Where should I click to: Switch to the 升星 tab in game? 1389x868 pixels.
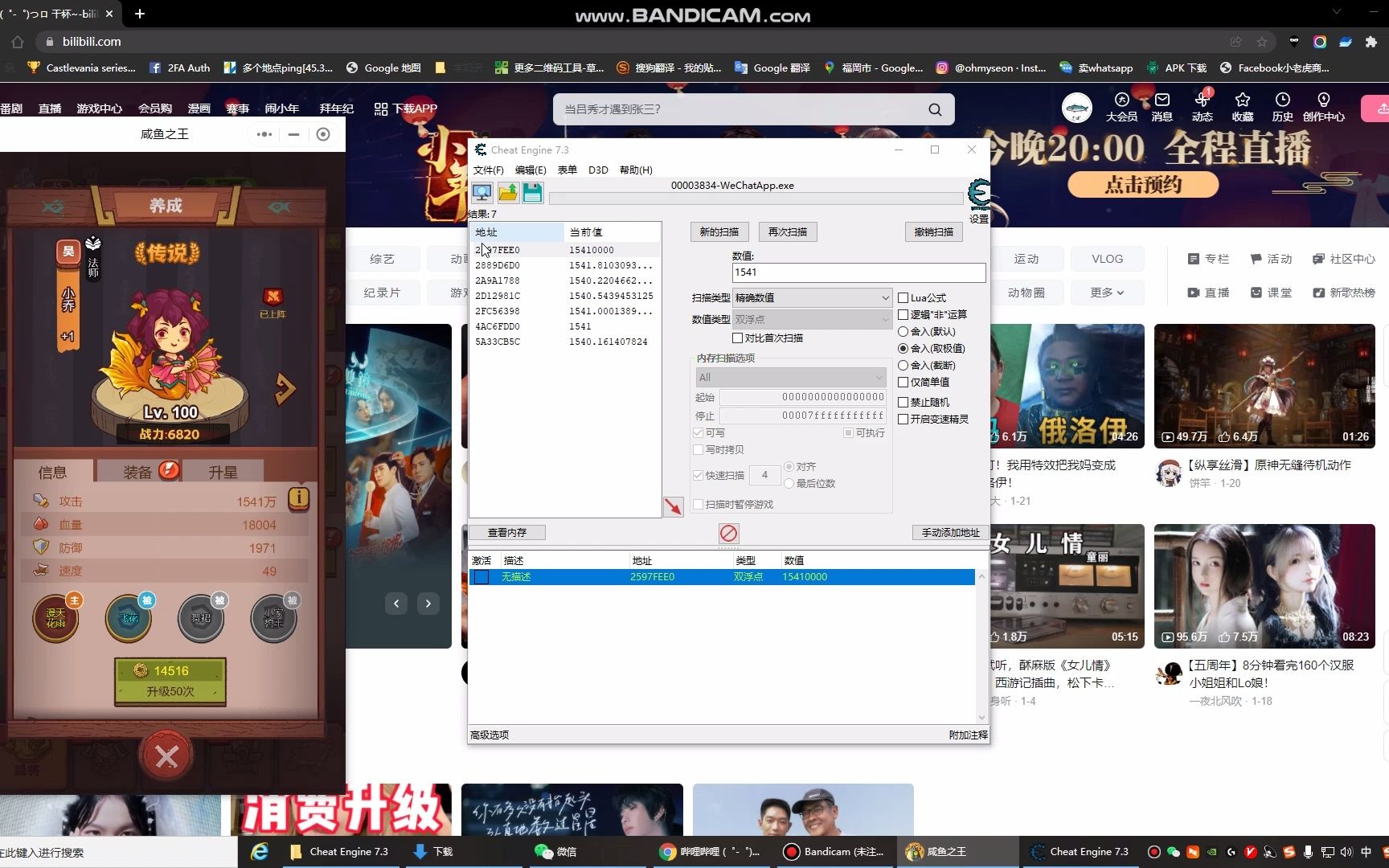click(223, 472)
